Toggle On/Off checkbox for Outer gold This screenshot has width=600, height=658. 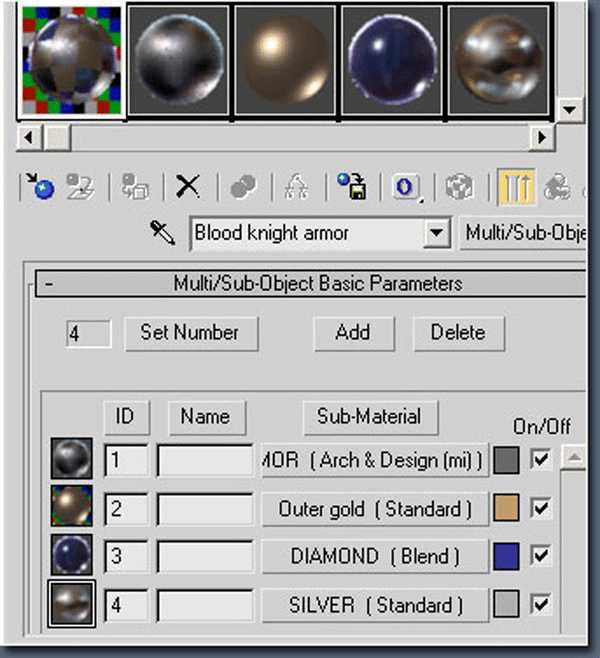(540, 507)
